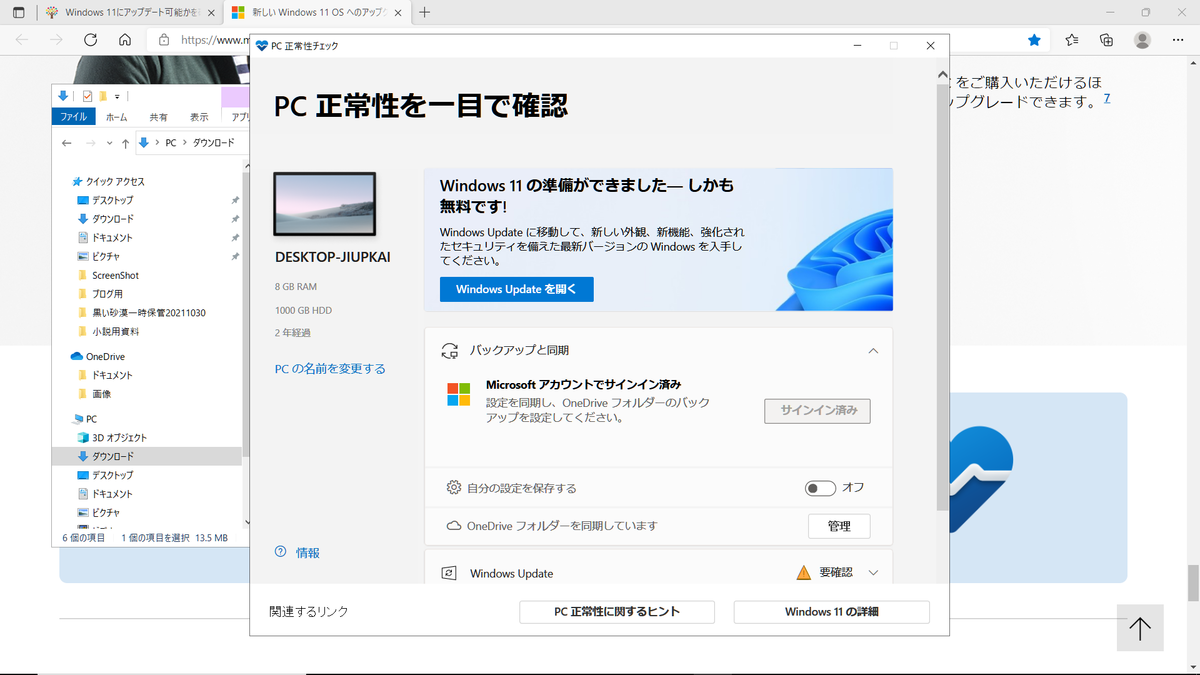The width and height of the screenshot is (1200, 675).
Task: Click the 管理 button for OneDrive
Action: click(x=839, y=526)
